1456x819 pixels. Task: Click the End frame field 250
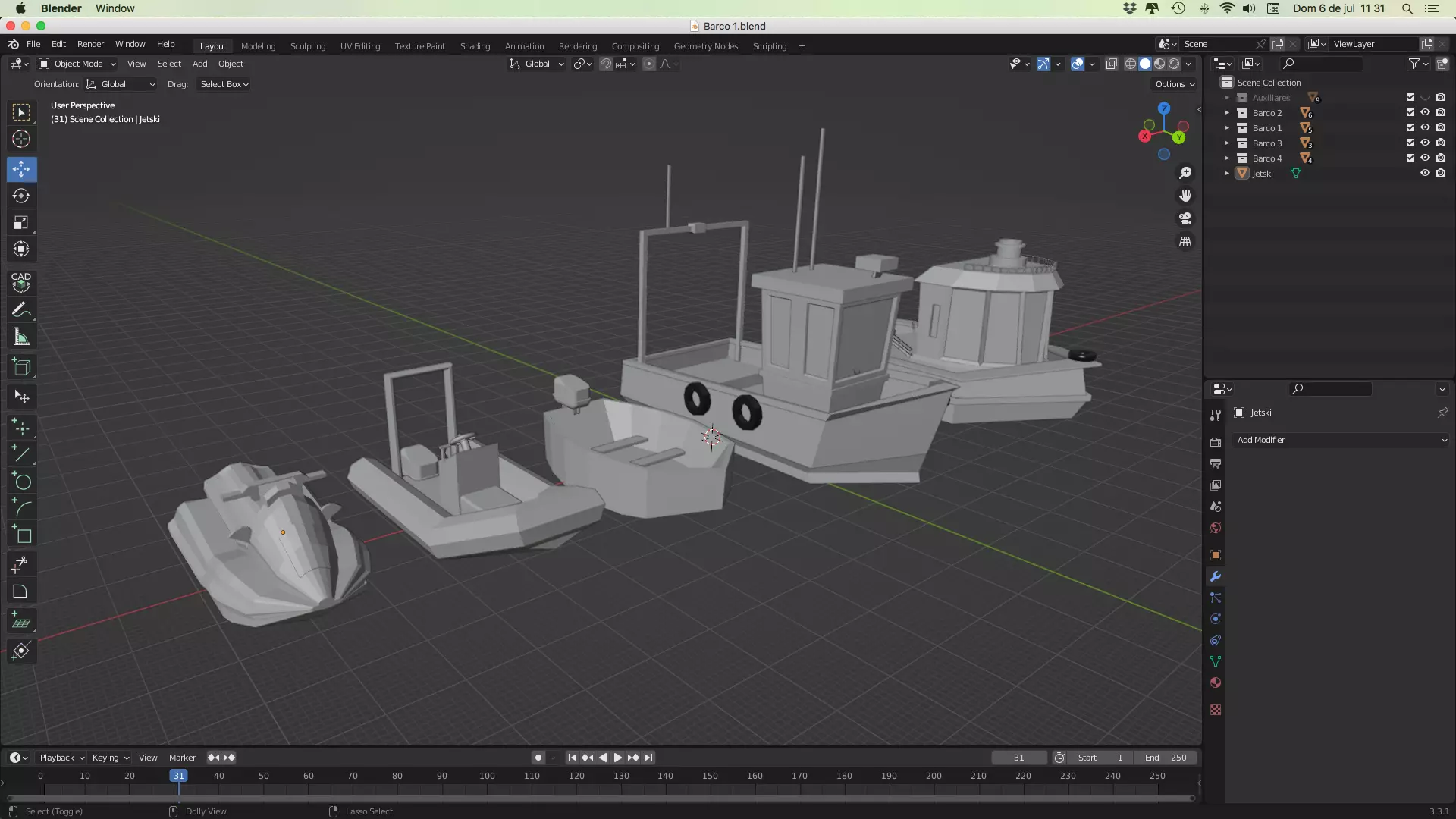tap(1166, 758)
